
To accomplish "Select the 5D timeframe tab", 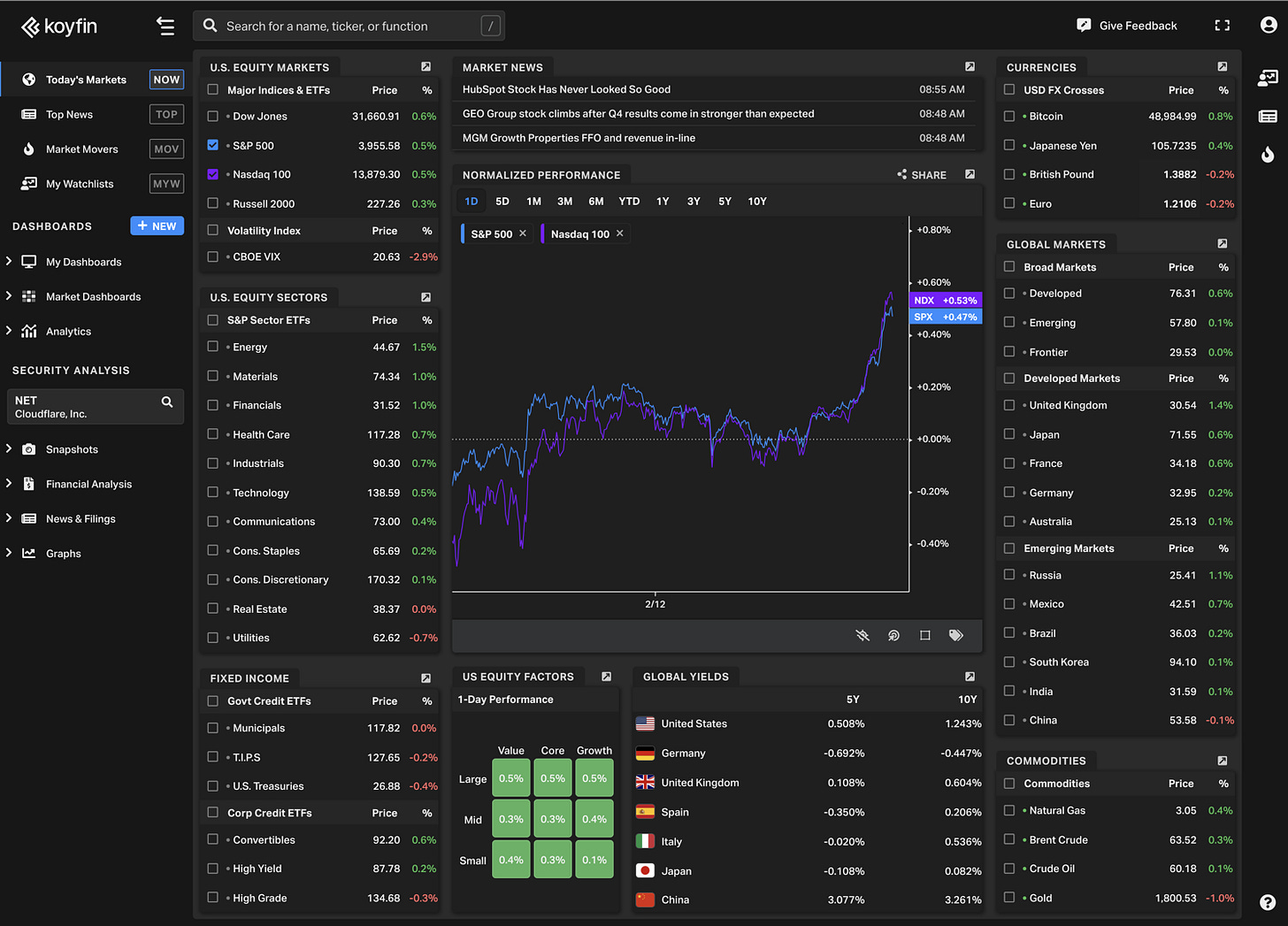I will point(502,202).
